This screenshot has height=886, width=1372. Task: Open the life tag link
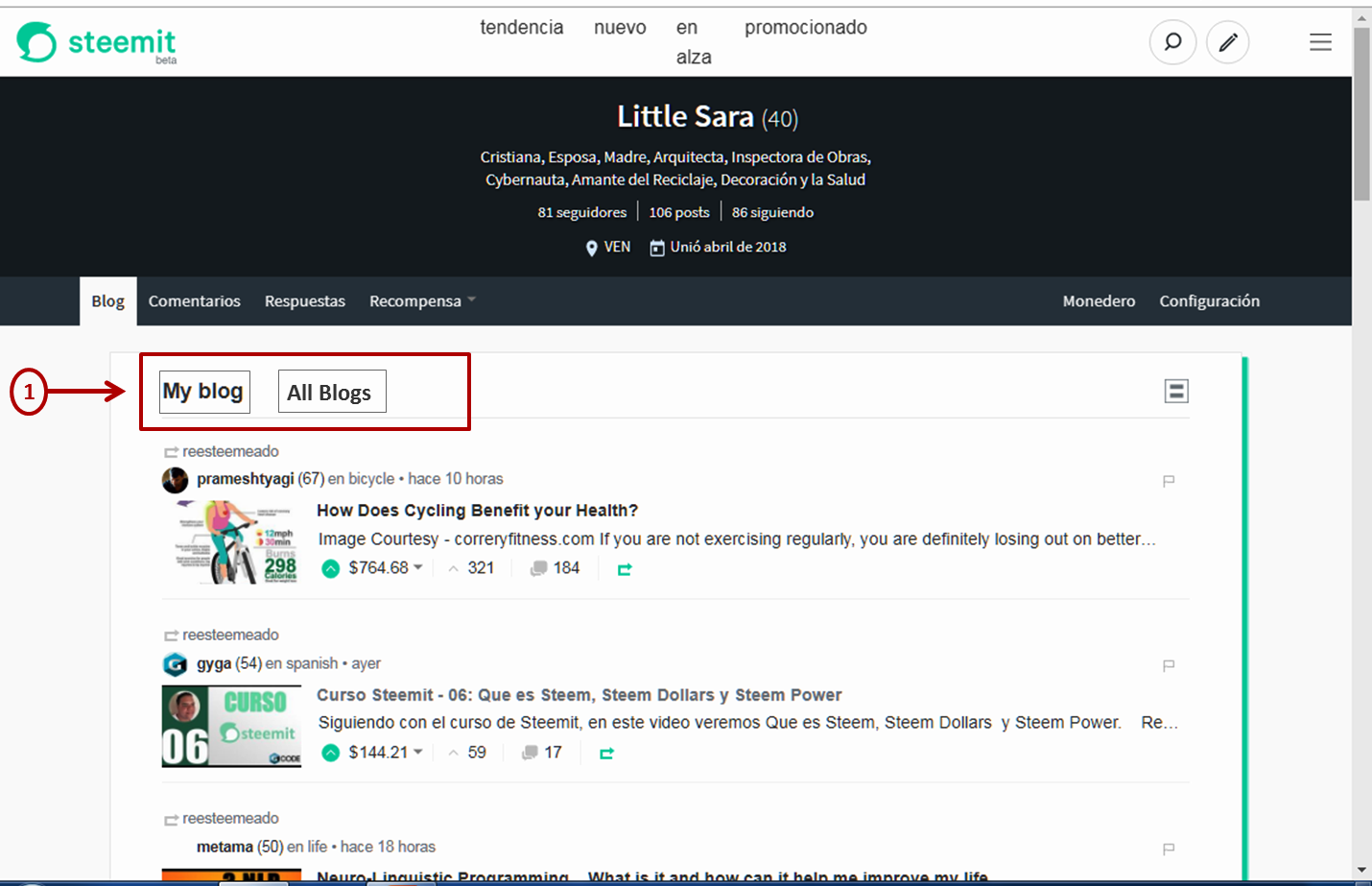tap(318, 847)
